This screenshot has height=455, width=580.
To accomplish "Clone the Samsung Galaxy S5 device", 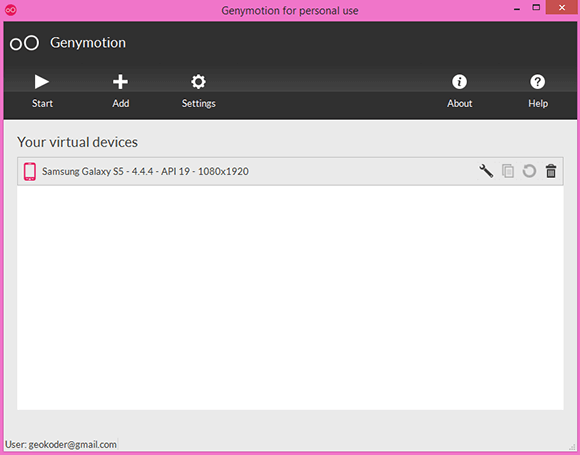I will (508, 171).
